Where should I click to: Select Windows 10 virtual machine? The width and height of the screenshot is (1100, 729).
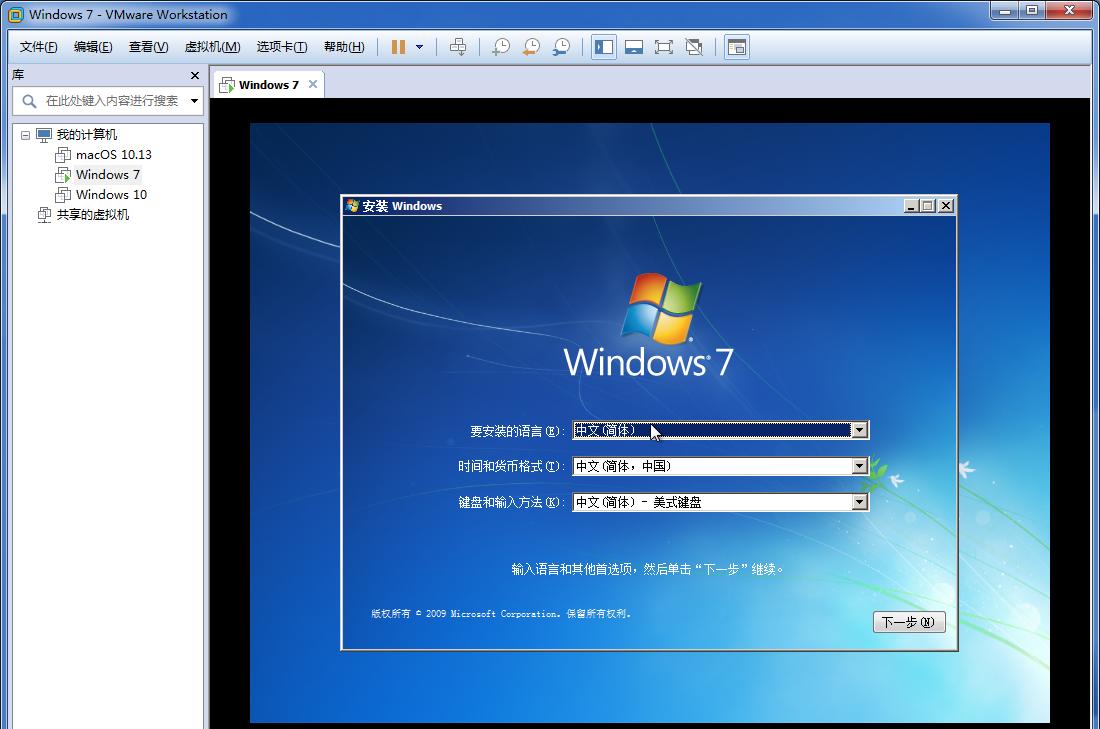coord(111,194)
